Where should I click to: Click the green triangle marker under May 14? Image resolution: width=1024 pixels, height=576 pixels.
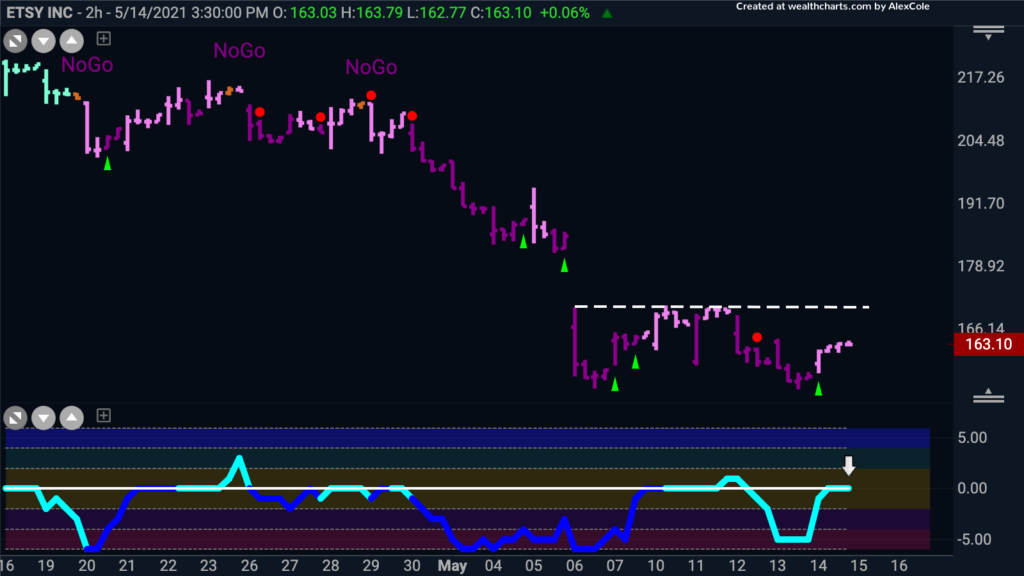[819, 389]
